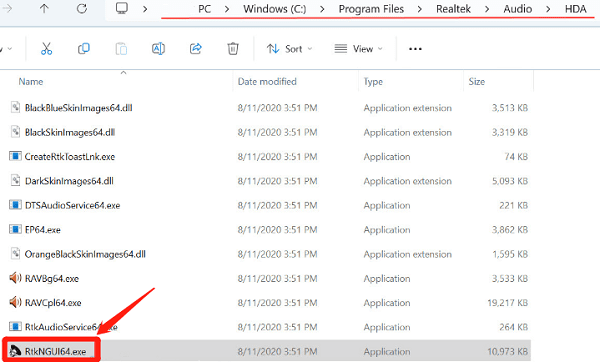Open the See more ellipsis menu

(415, 49)
